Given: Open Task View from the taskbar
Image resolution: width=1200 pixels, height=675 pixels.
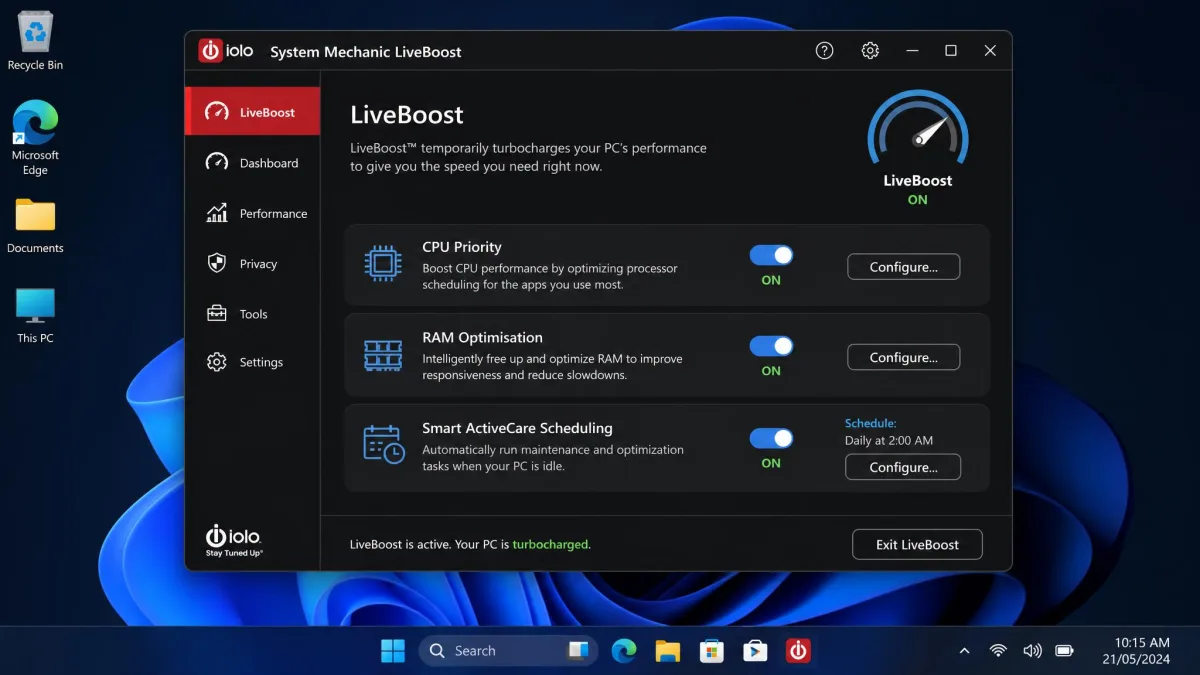Looking at the screenshot, I should pos(578,651).
